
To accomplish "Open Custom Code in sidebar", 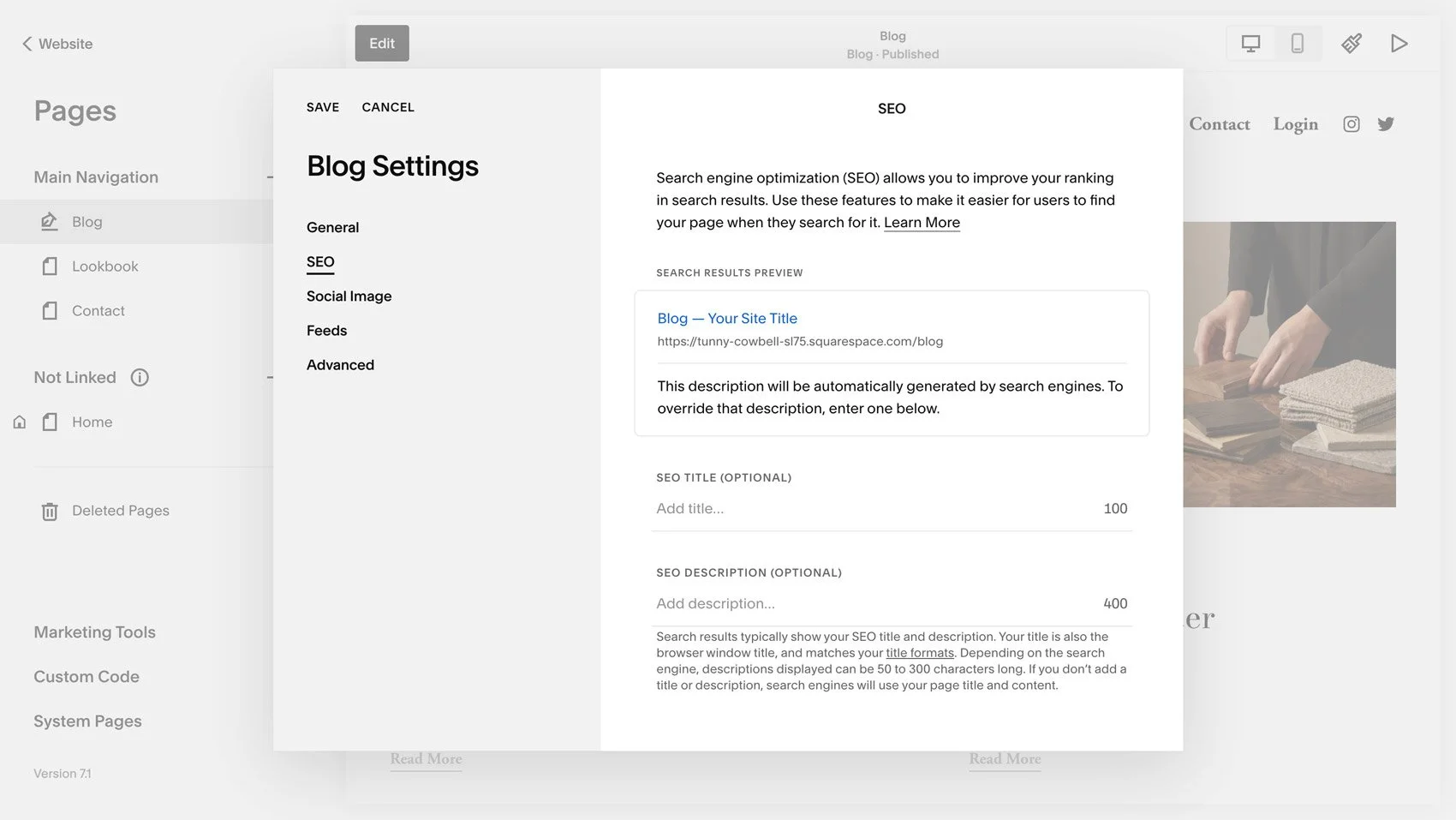I will [87, 677].
